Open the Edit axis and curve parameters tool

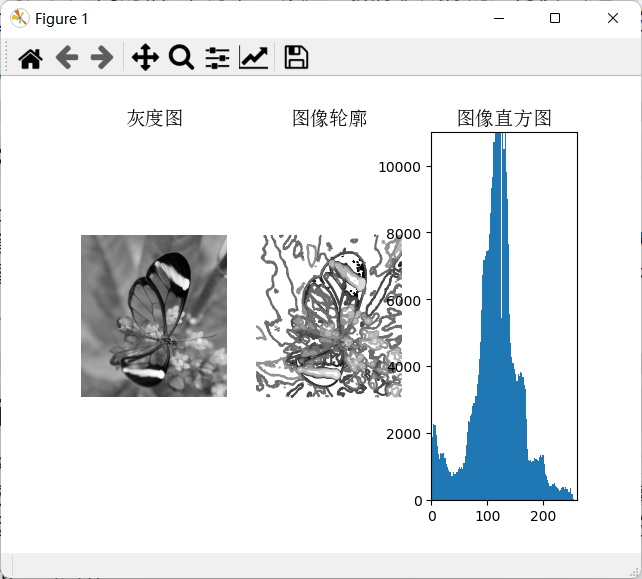(x=253, y=57)
